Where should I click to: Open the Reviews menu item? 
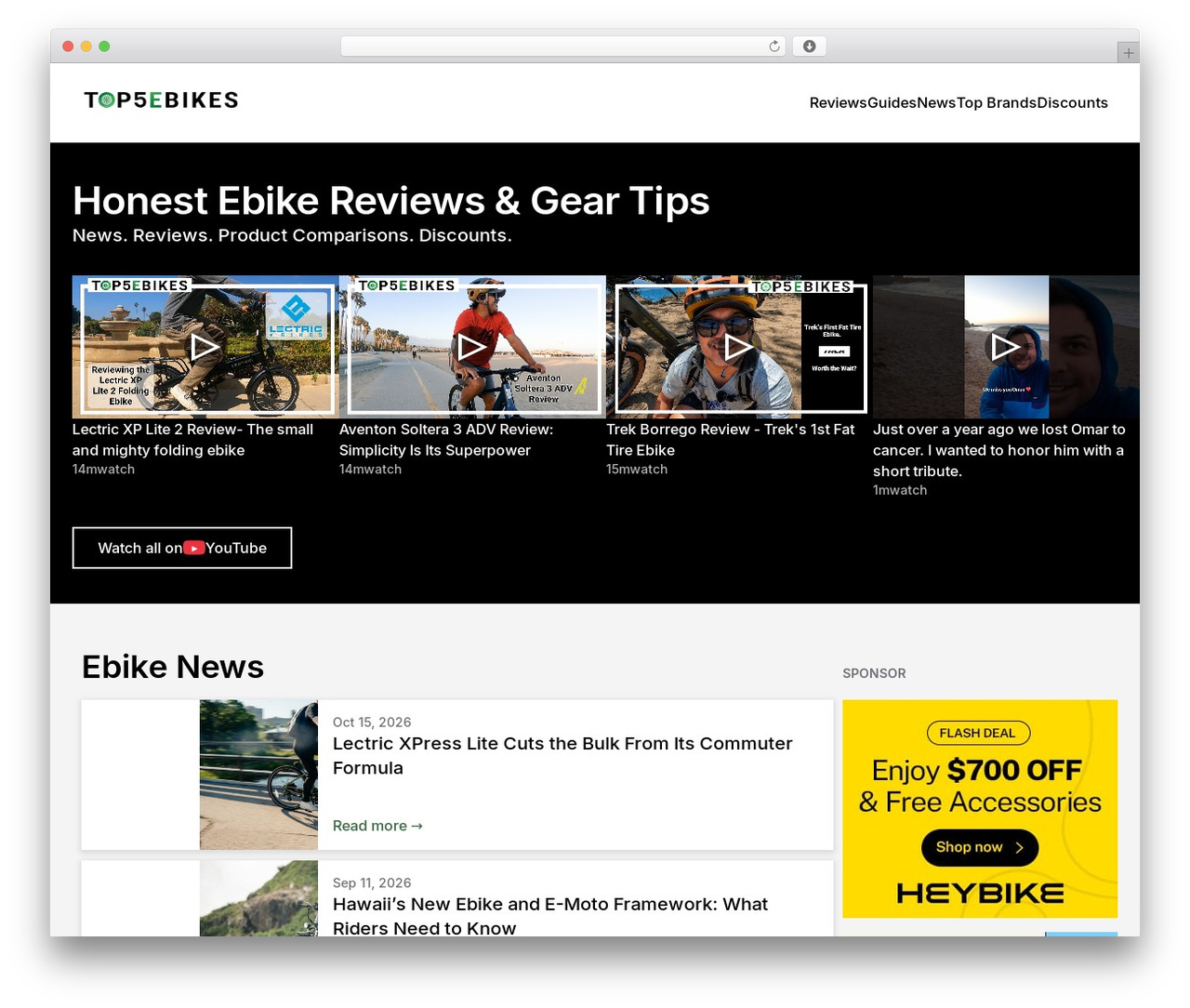pos(838,103)
